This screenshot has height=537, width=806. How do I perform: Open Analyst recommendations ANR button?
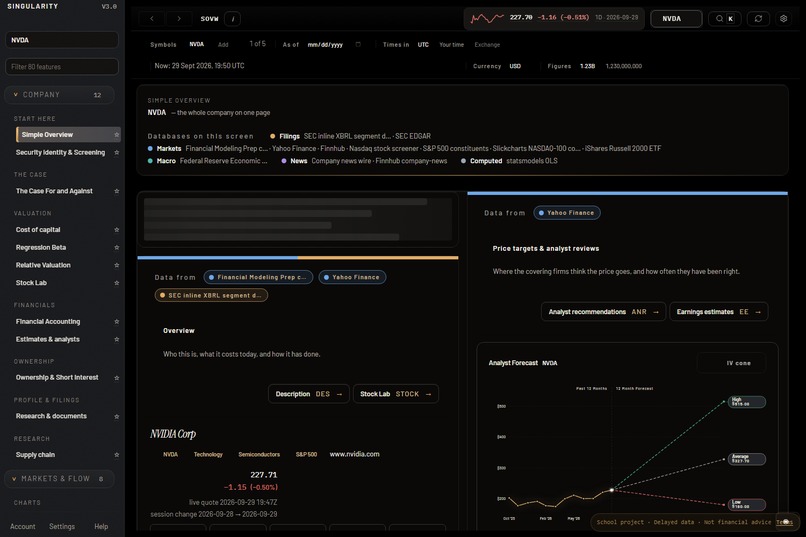point(603,312)
